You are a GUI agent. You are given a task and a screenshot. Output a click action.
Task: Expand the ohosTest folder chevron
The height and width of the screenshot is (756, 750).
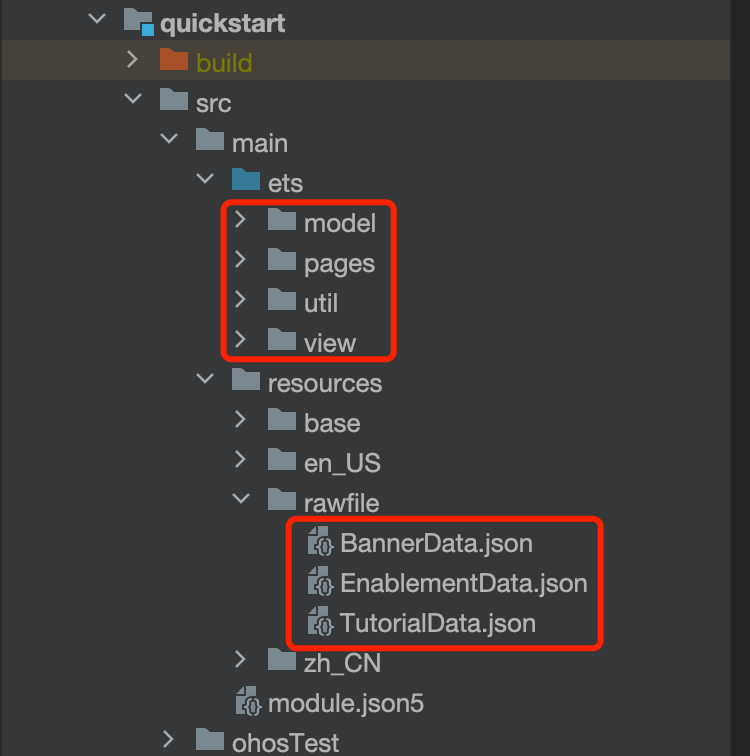[168, 739]
